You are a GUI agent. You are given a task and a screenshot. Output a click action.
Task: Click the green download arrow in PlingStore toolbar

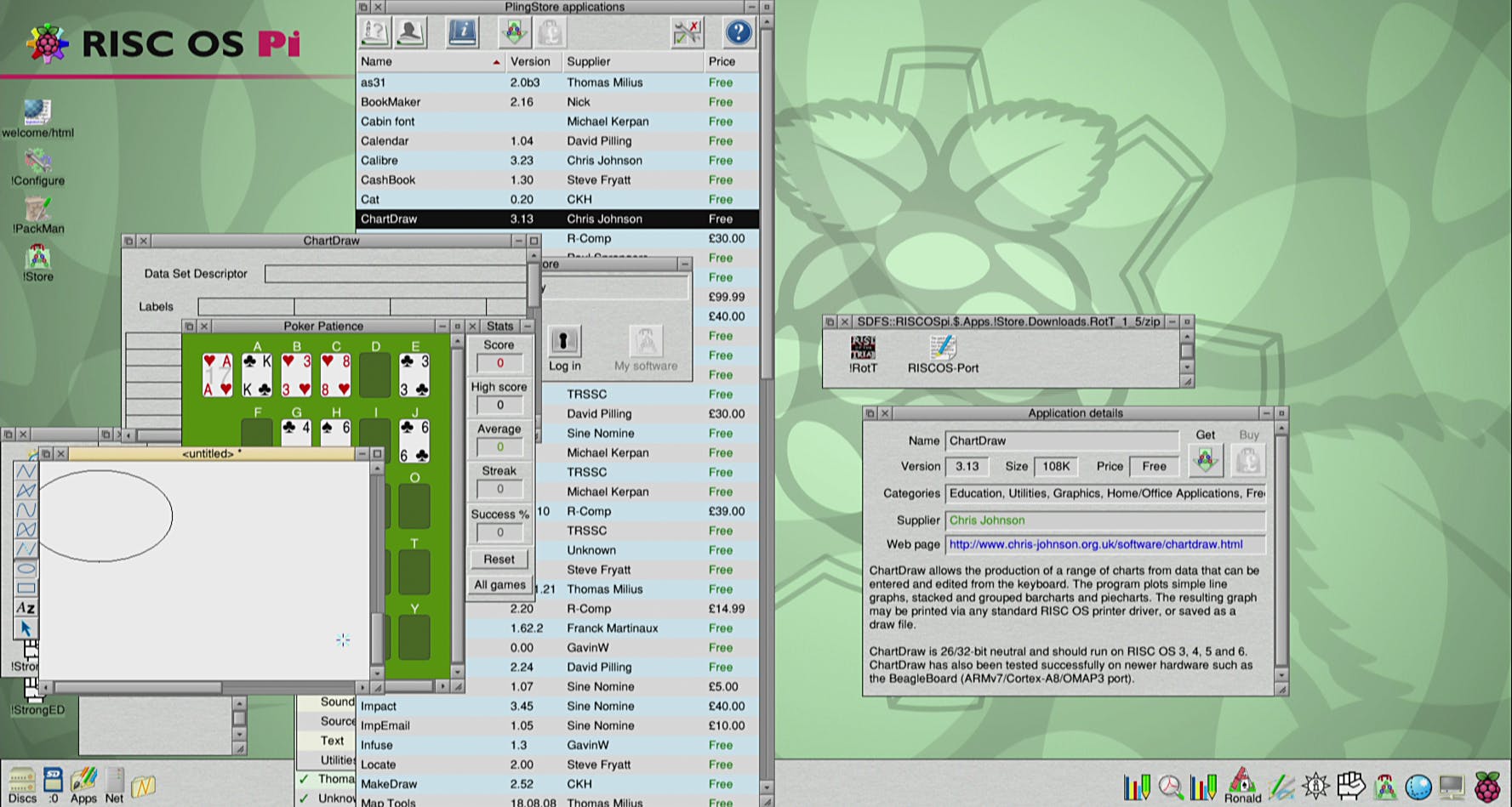(x=514, y=32)
